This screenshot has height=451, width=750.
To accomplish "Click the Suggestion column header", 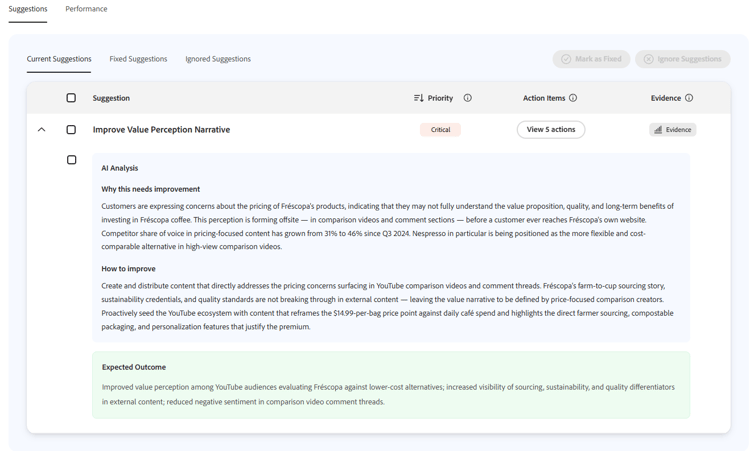I will (111, 98).
